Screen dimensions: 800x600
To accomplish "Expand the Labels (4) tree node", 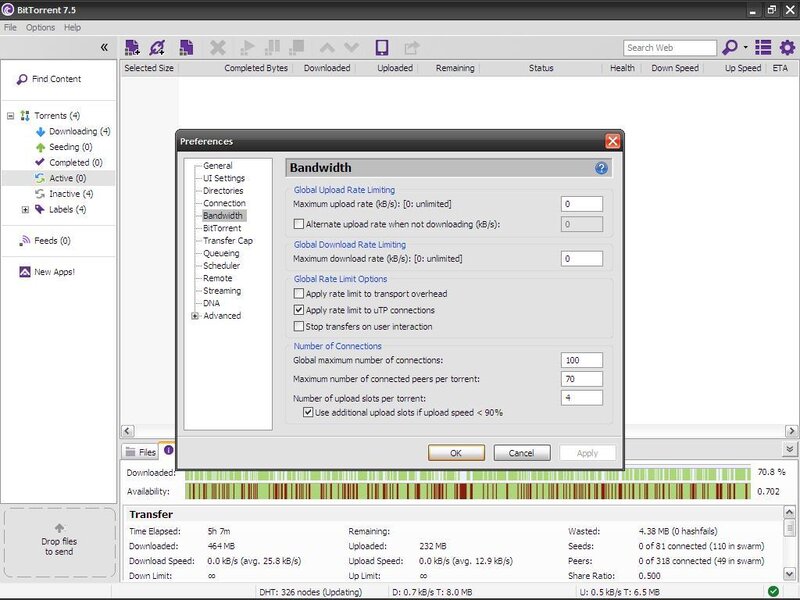I will 25,209.
